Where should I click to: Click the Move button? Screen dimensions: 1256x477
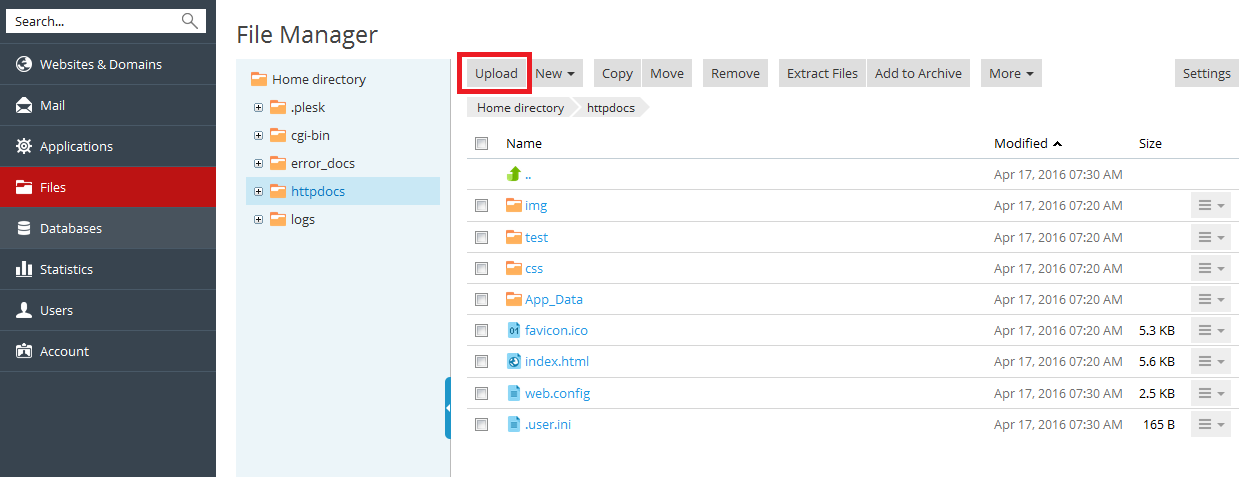pyautogui.click(x=667, y=73)
